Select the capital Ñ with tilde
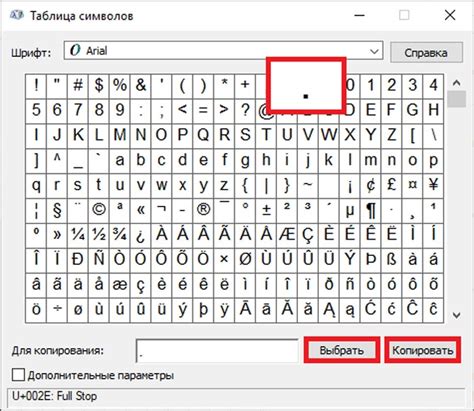This screenshot has height=411, width=474. point(99,261)
